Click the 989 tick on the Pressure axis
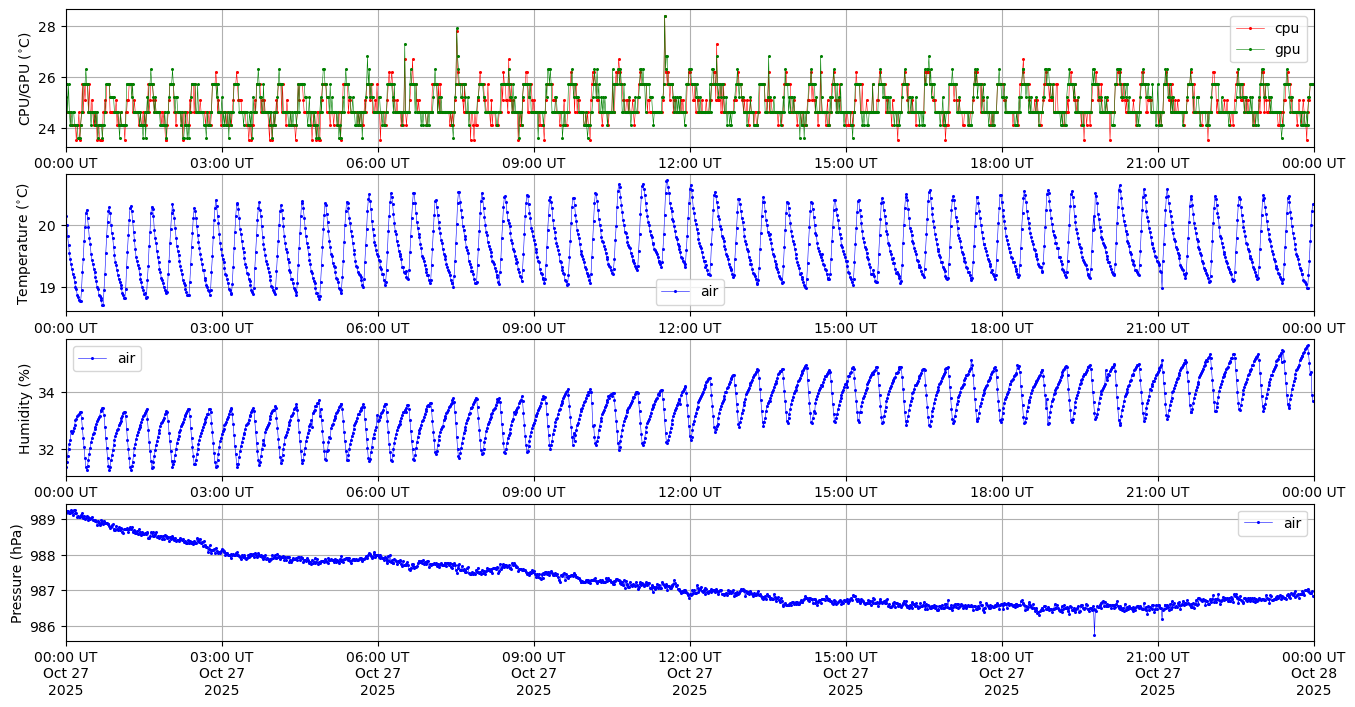The height and width of the screenshot is (707, 1355). (46, 520)
